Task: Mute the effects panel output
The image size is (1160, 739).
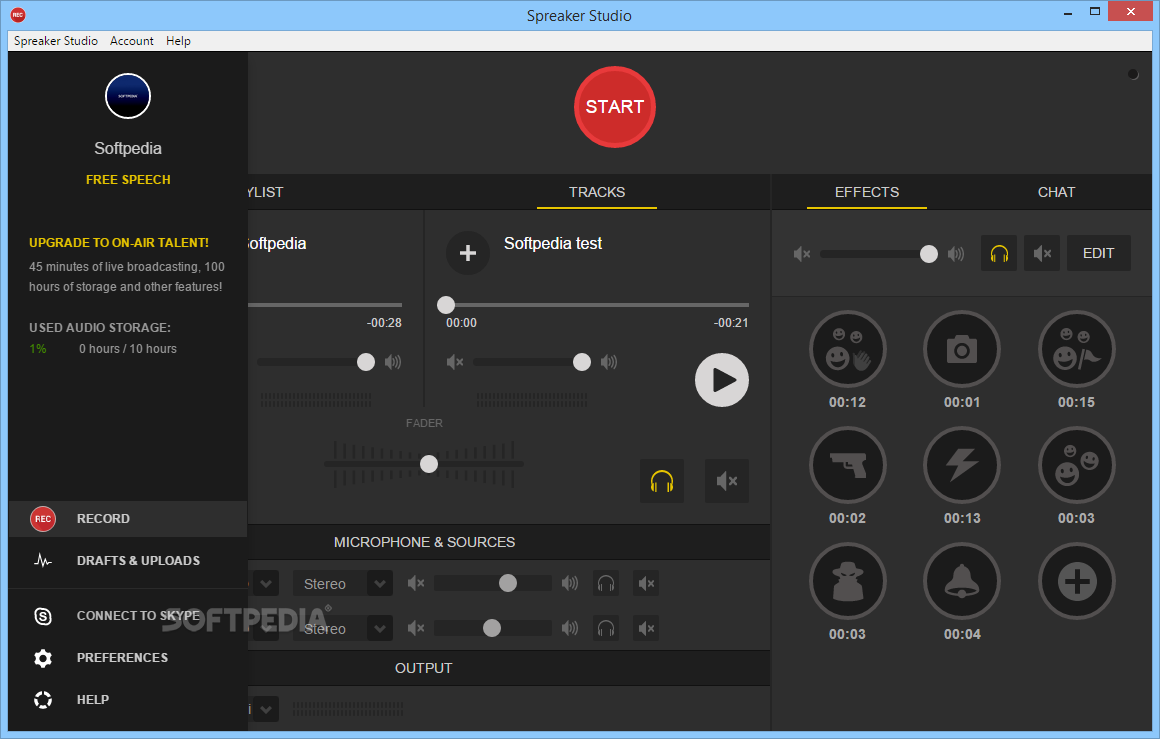Action: [x=1042, y=254]
